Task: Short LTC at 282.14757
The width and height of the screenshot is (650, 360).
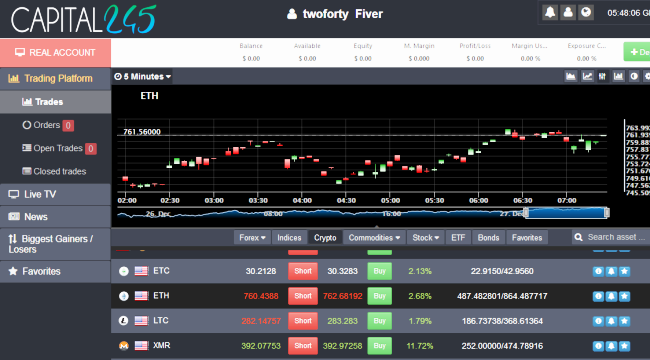Action: [x=303, y=321]
